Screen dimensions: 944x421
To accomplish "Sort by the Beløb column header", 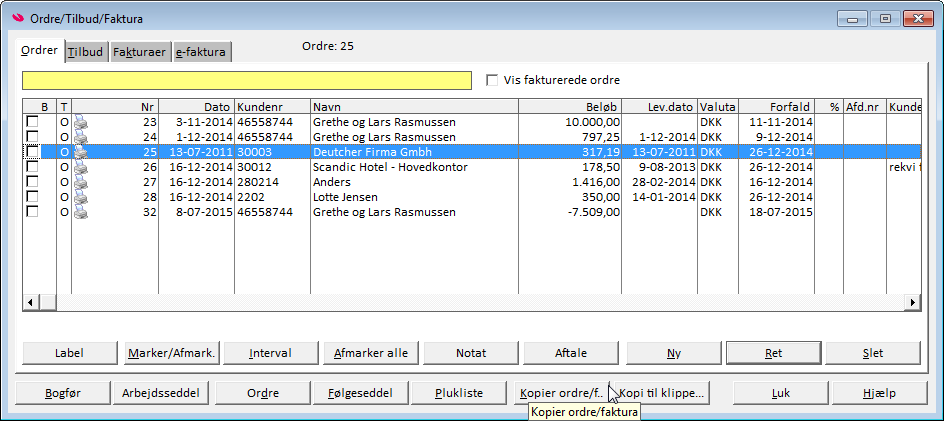I will click(x=570, y=107).
